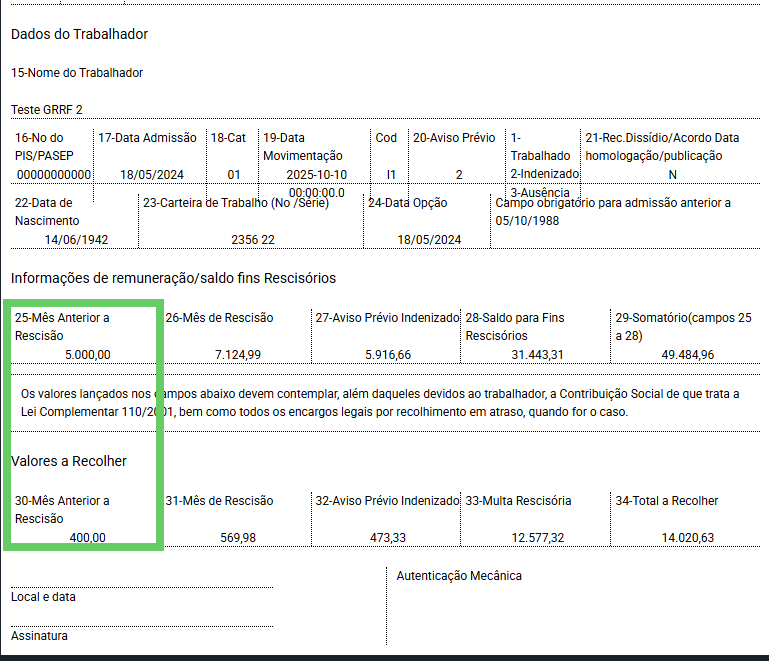Select the PIS/PASEP number 00000000000

53,175
